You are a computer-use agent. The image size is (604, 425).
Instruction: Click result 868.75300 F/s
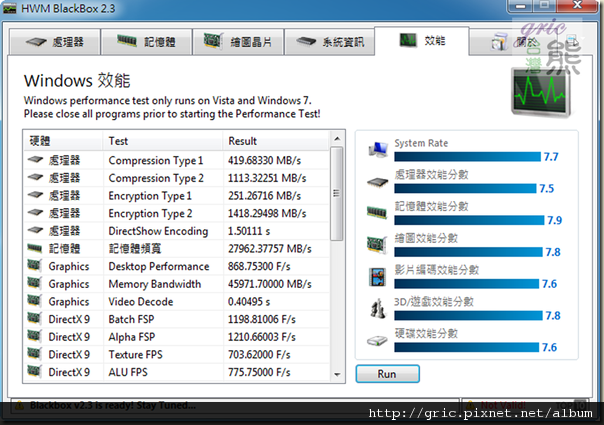coord(259,266)
